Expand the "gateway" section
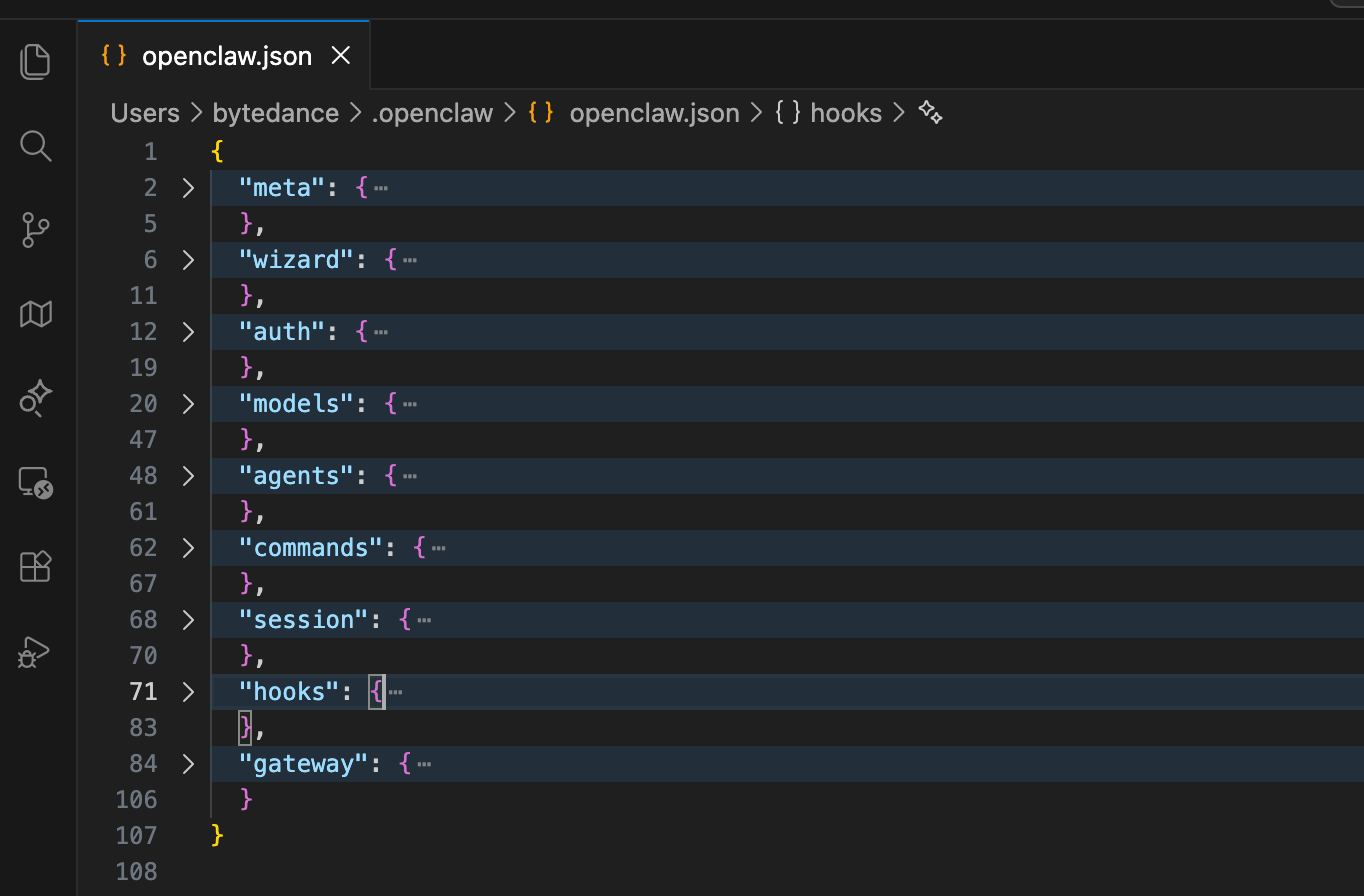This screenshot has width=1364, height=896. [188, 763]
